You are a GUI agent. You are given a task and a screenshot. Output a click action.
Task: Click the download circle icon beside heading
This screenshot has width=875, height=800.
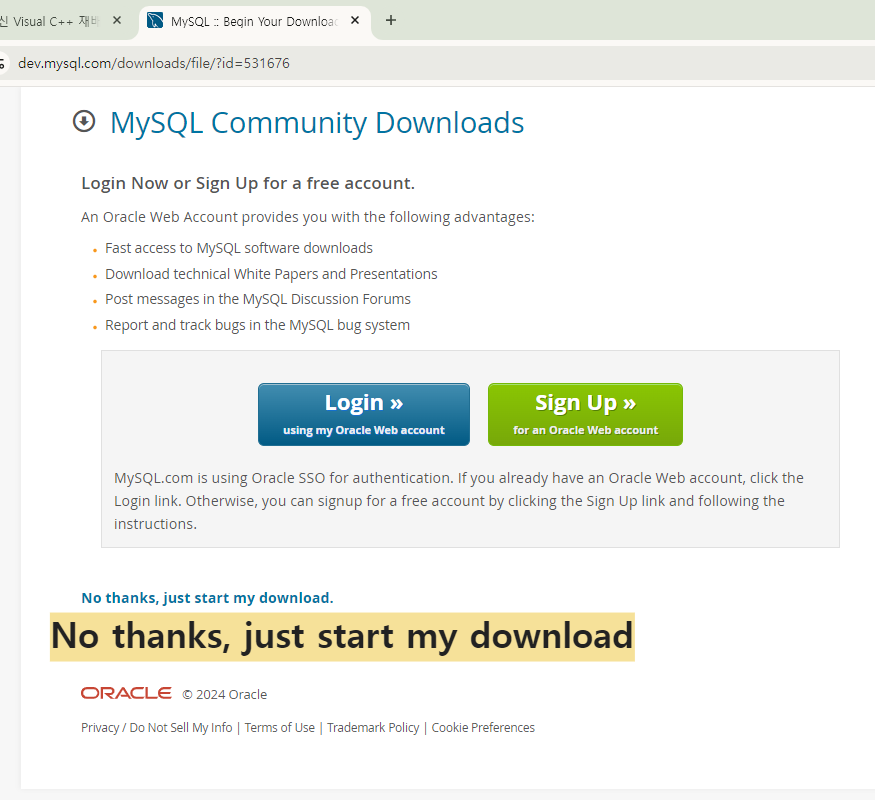(84, 121)
